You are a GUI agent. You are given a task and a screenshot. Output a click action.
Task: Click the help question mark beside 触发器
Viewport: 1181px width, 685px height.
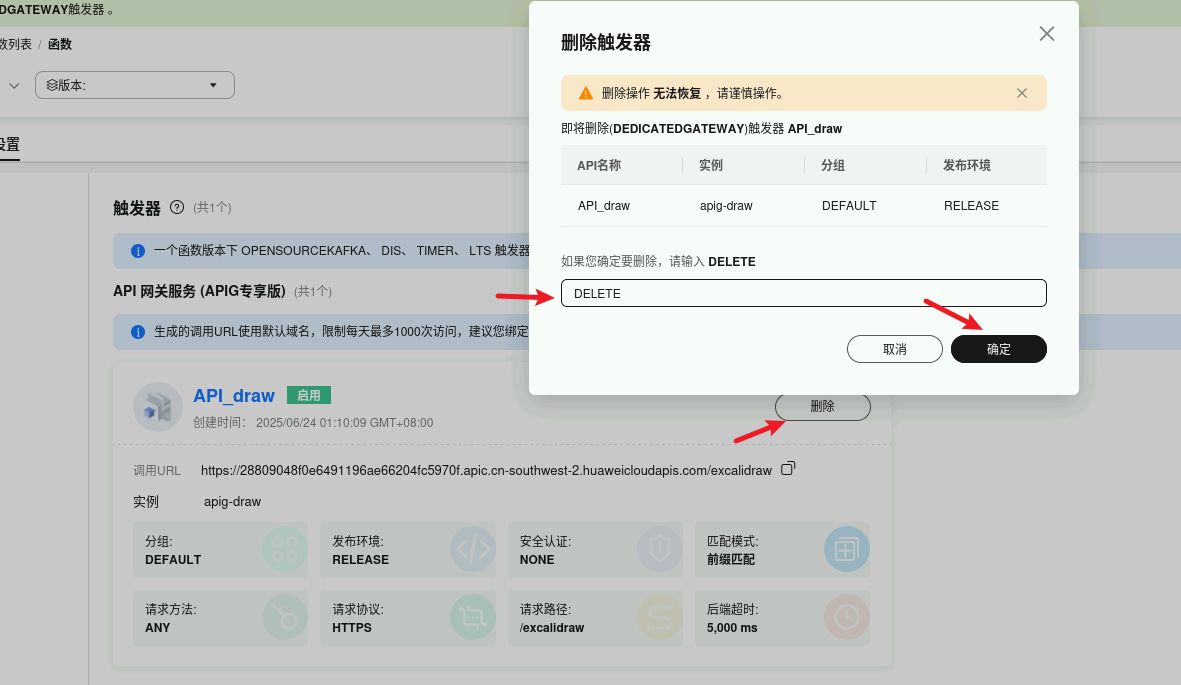click(177, 207)
